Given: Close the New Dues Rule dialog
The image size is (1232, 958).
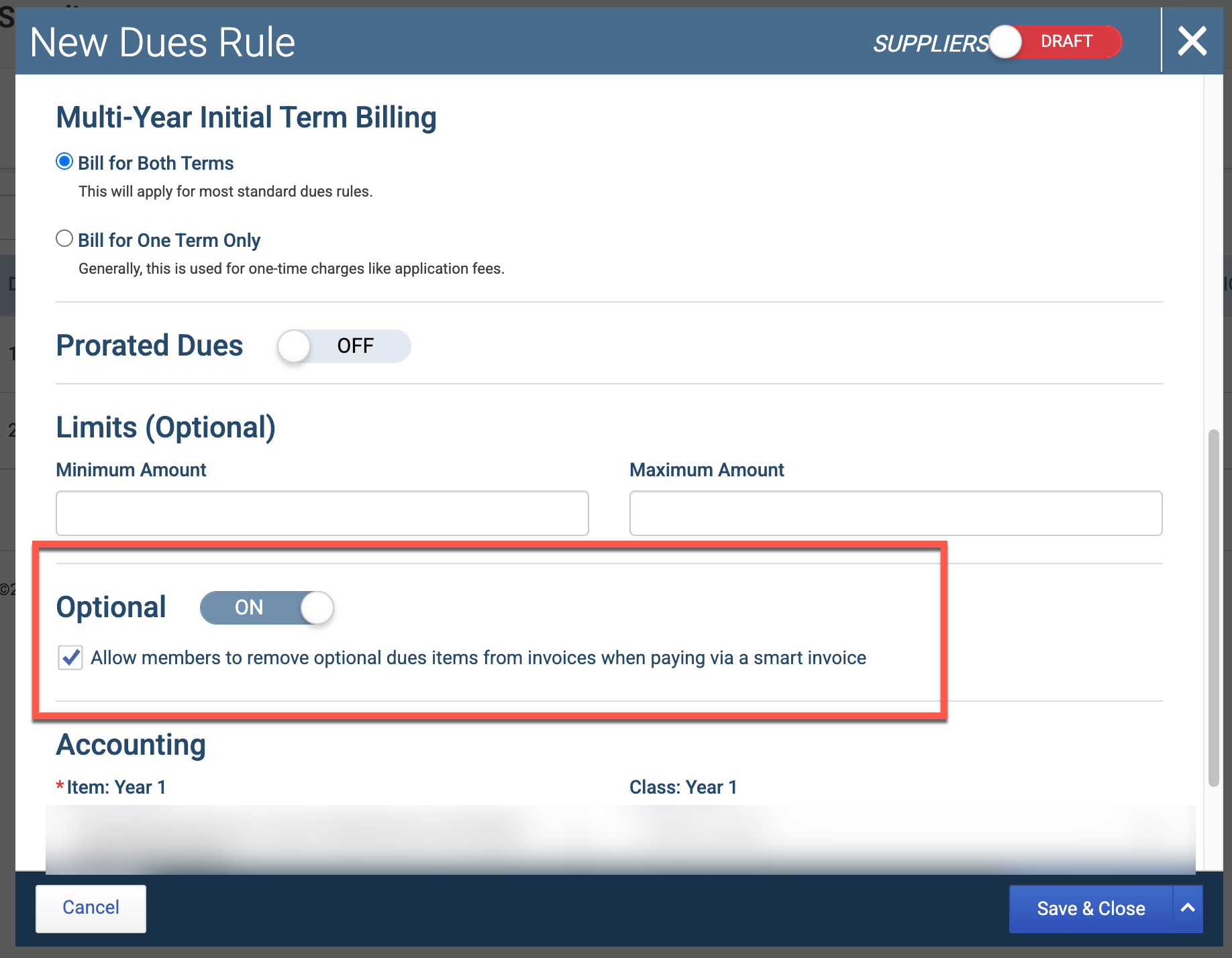Looking at the screenshot, I should (1192, 42).
